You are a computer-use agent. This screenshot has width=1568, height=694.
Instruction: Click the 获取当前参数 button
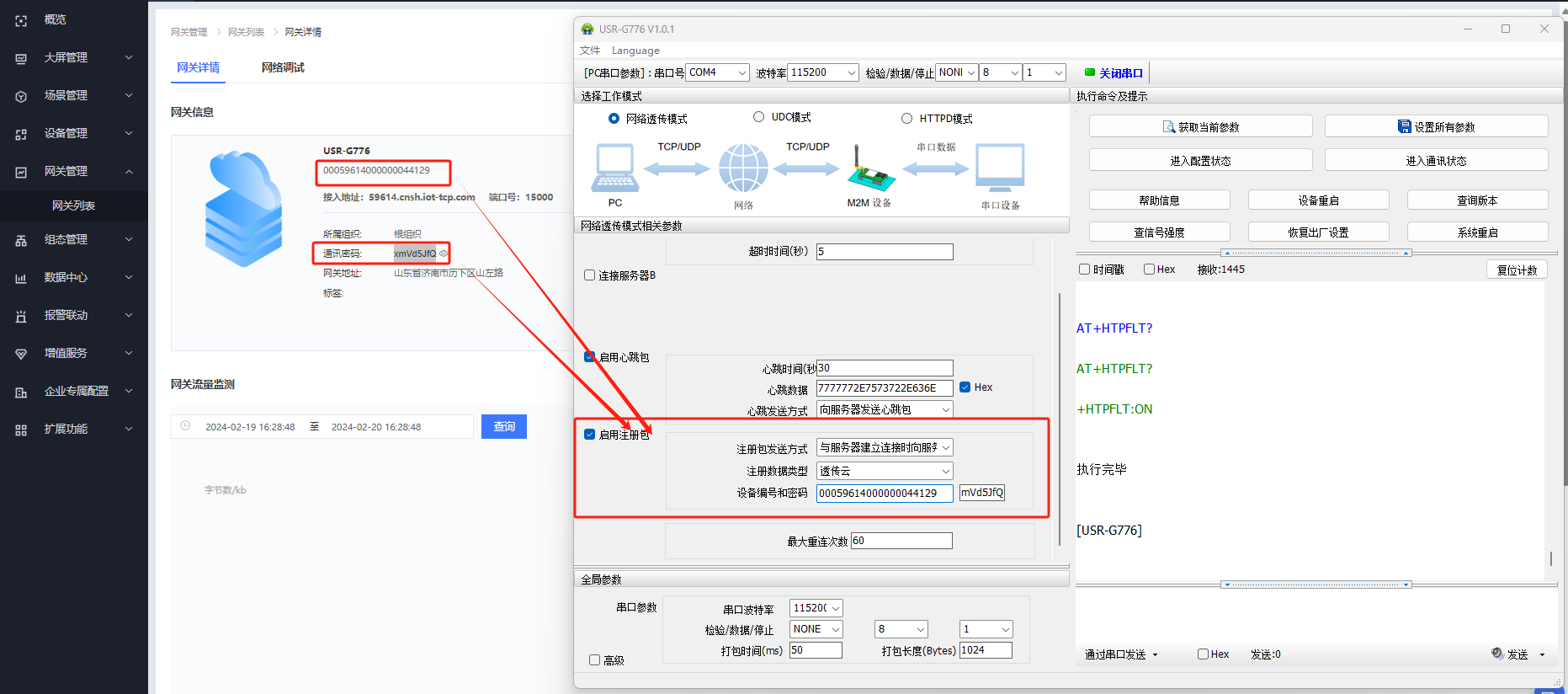pos(1200,127)
